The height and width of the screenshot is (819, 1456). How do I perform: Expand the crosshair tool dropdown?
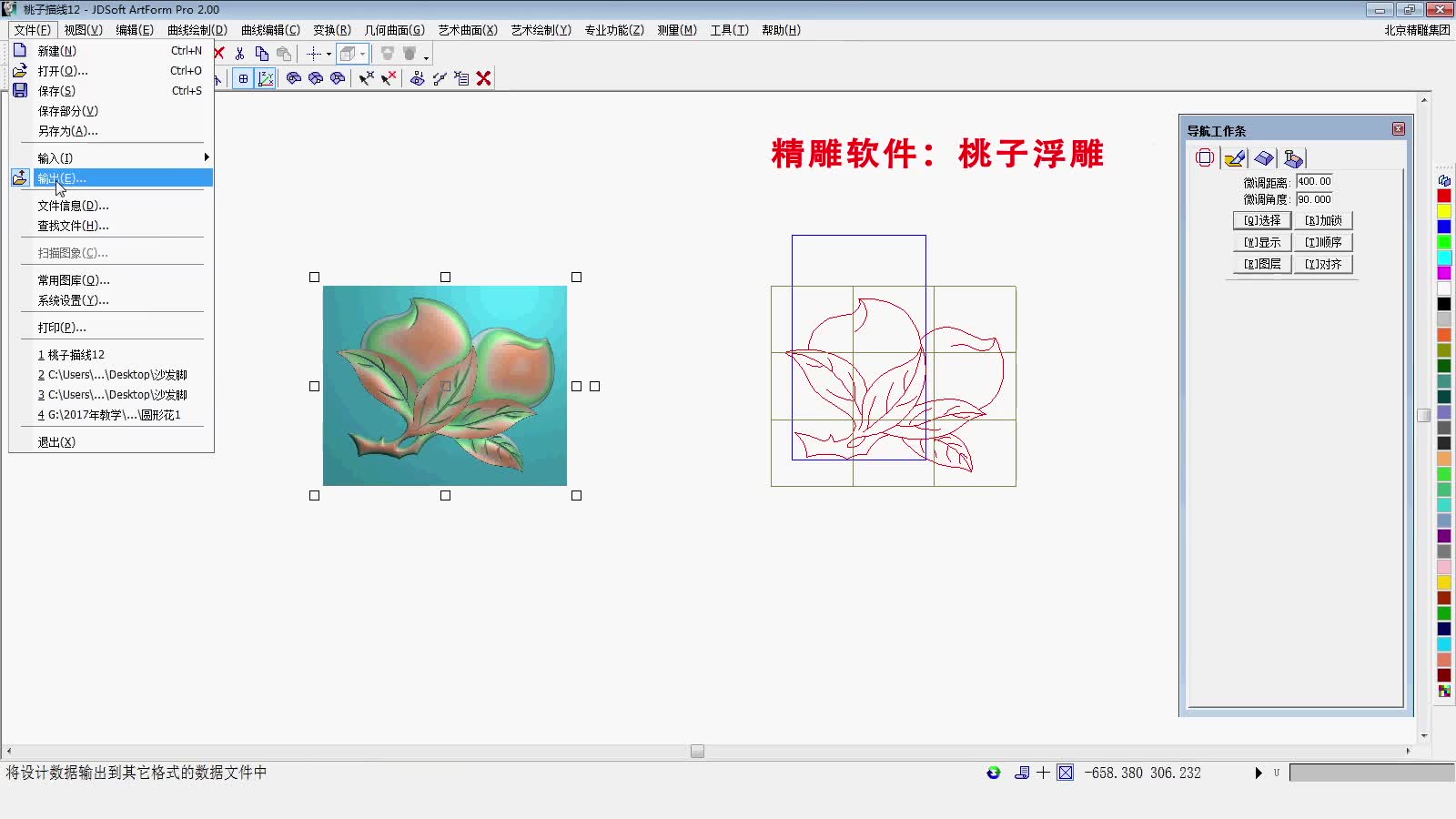pyautogui.click(x=329, y=54)
